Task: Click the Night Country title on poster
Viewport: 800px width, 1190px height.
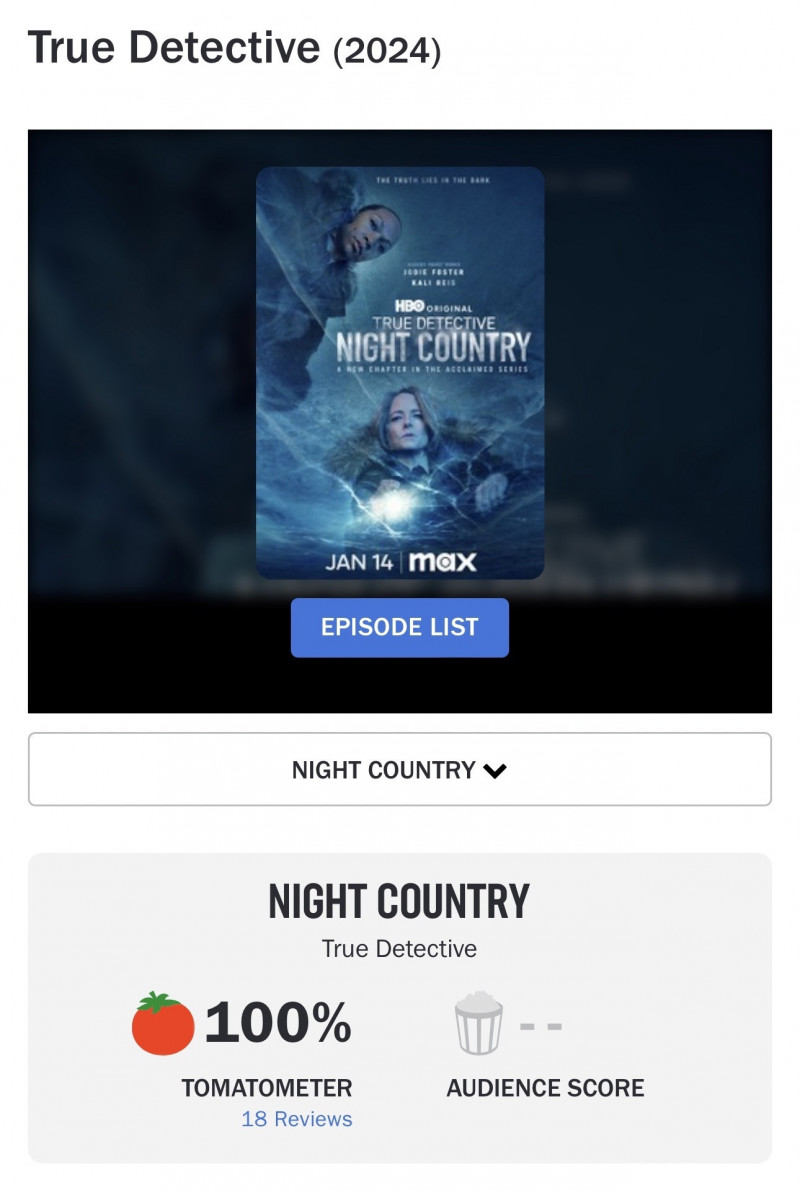Action: (433, 348)
